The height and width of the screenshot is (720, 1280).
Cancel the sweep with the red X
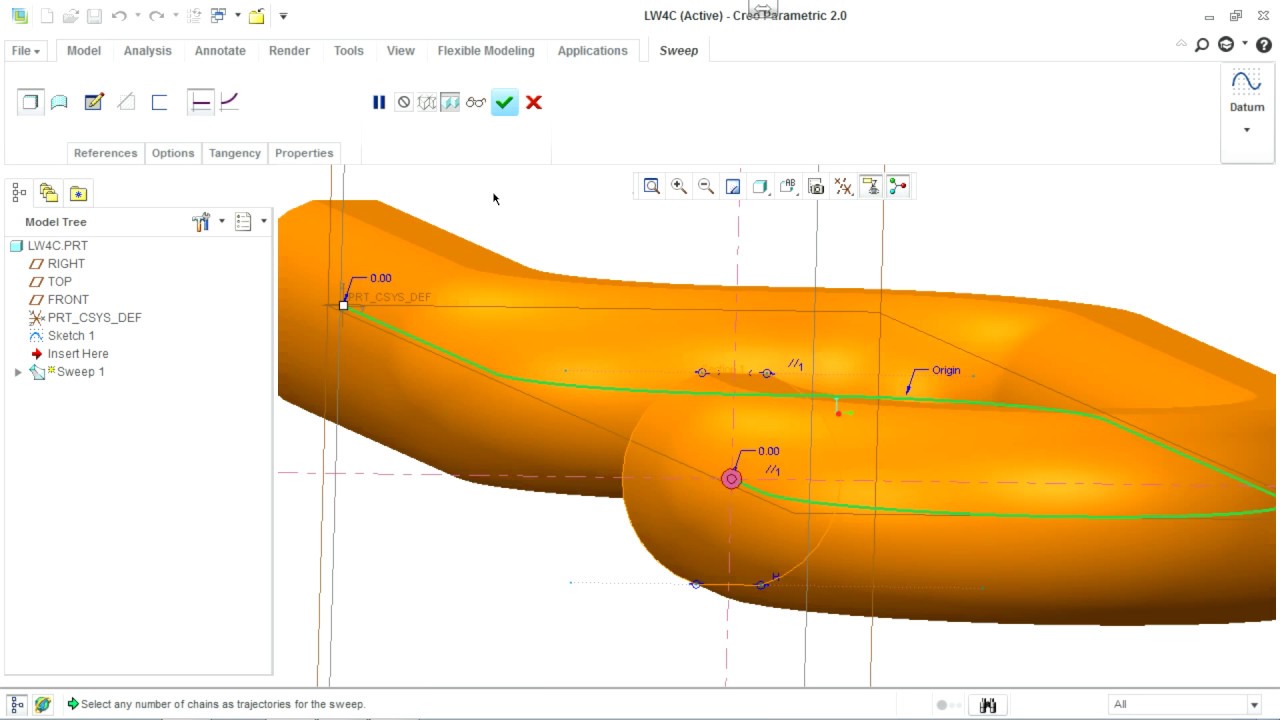(534, 102)
